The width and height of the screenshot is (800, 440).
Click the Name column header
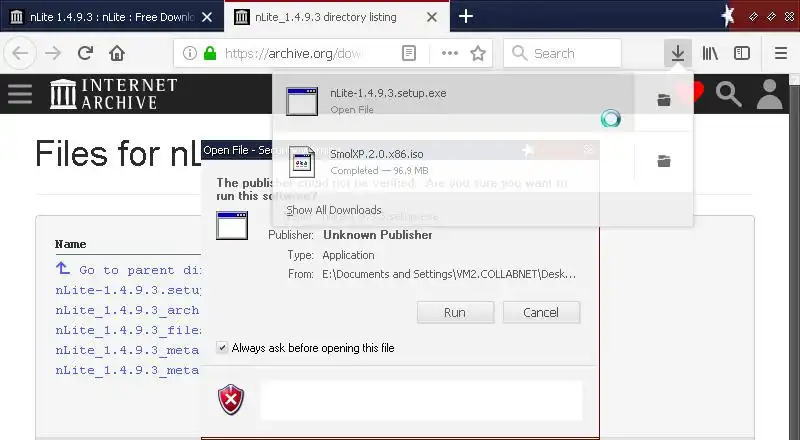click(x=70, y=244)
